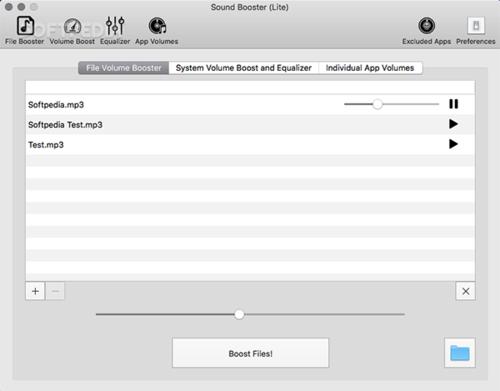Screen dimensions: 500x391
Task: Switch to Individual App Volumes tab
Action: [x=370, y=68]
